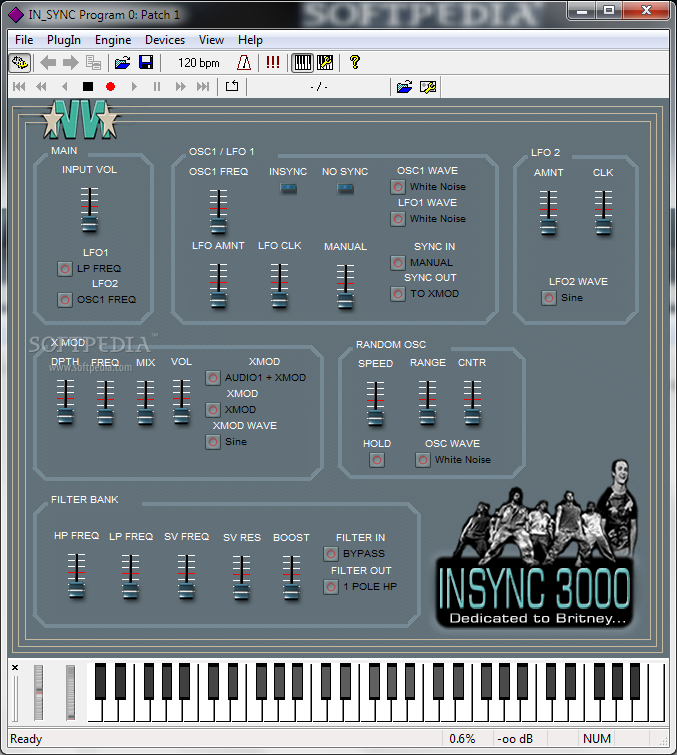Screen dimensions: 677x755
Task: Change FILTER OUT 1 POLE HP selector
Action: 331,587
